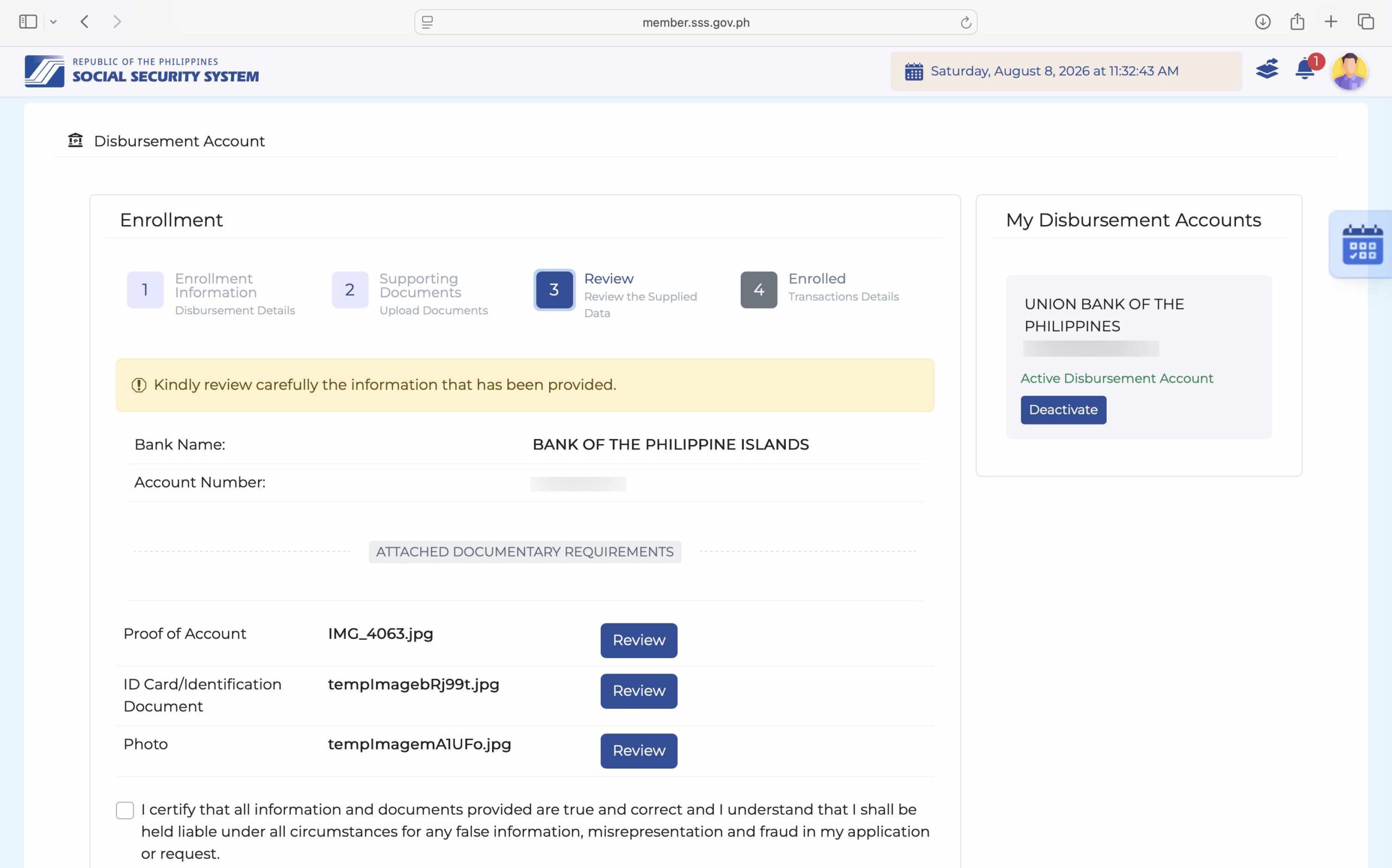Click the Saturday, August 8, 2026 date text

(x=1054, y=71)
